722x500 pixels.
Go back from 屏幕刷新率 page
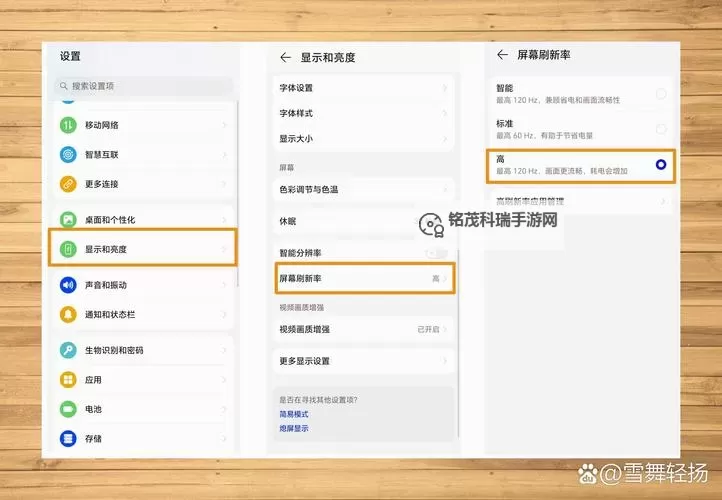tap(502, 55)
